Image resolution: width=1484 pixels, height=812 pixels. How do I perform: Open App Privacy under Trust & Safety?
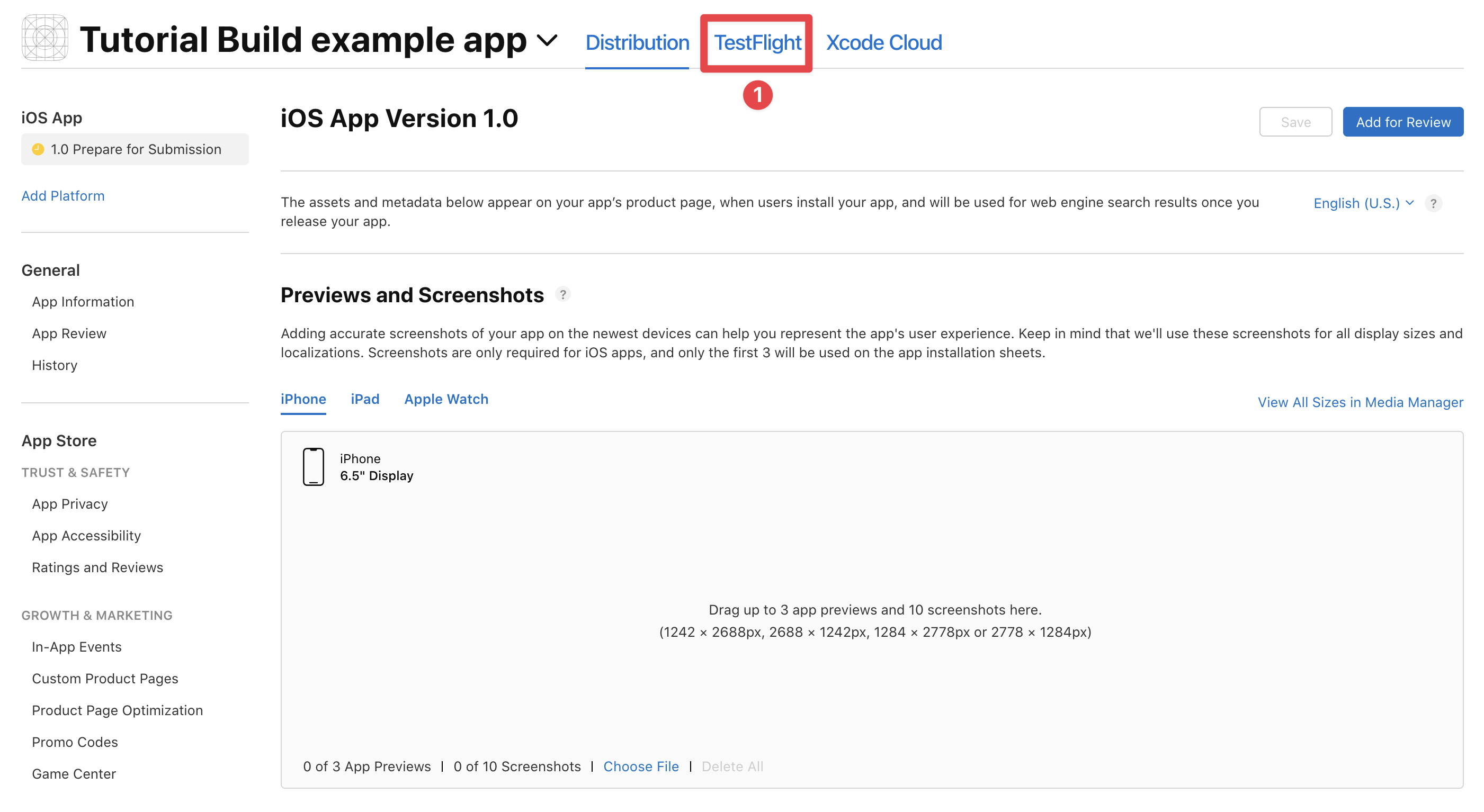[69, 503]
